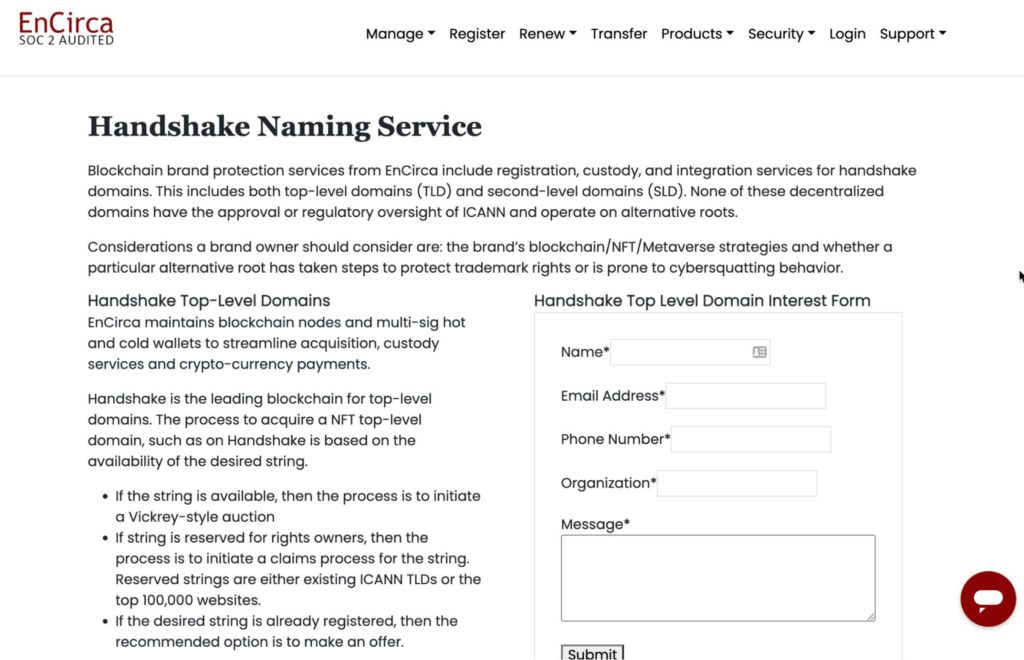Click the contact-card autofill icon in Name field
The width and height of the screenshot is (1024, 660).
pos(759,352)
